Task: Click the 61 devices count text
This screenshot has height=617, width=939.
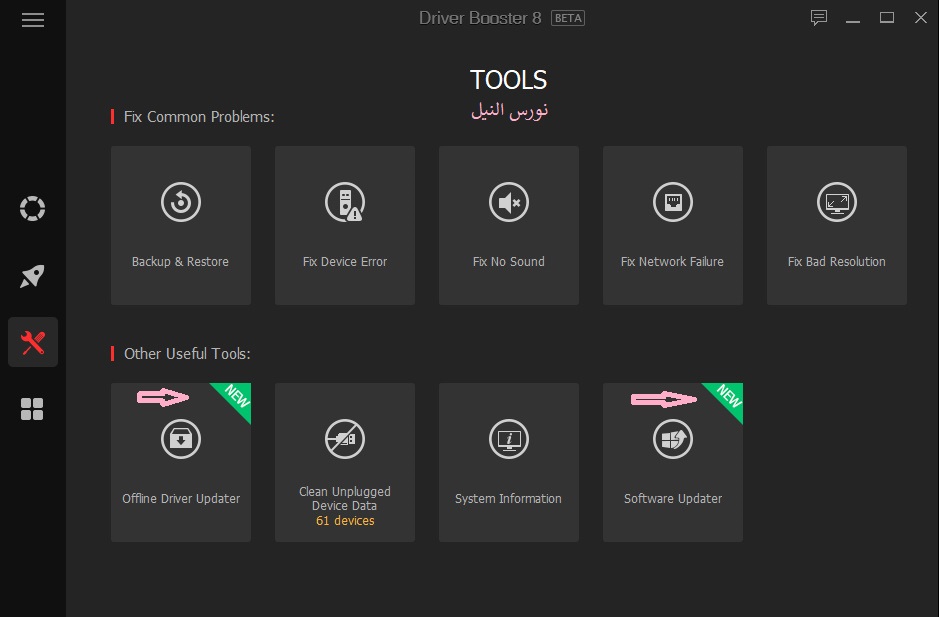Action: click(345, 521)
